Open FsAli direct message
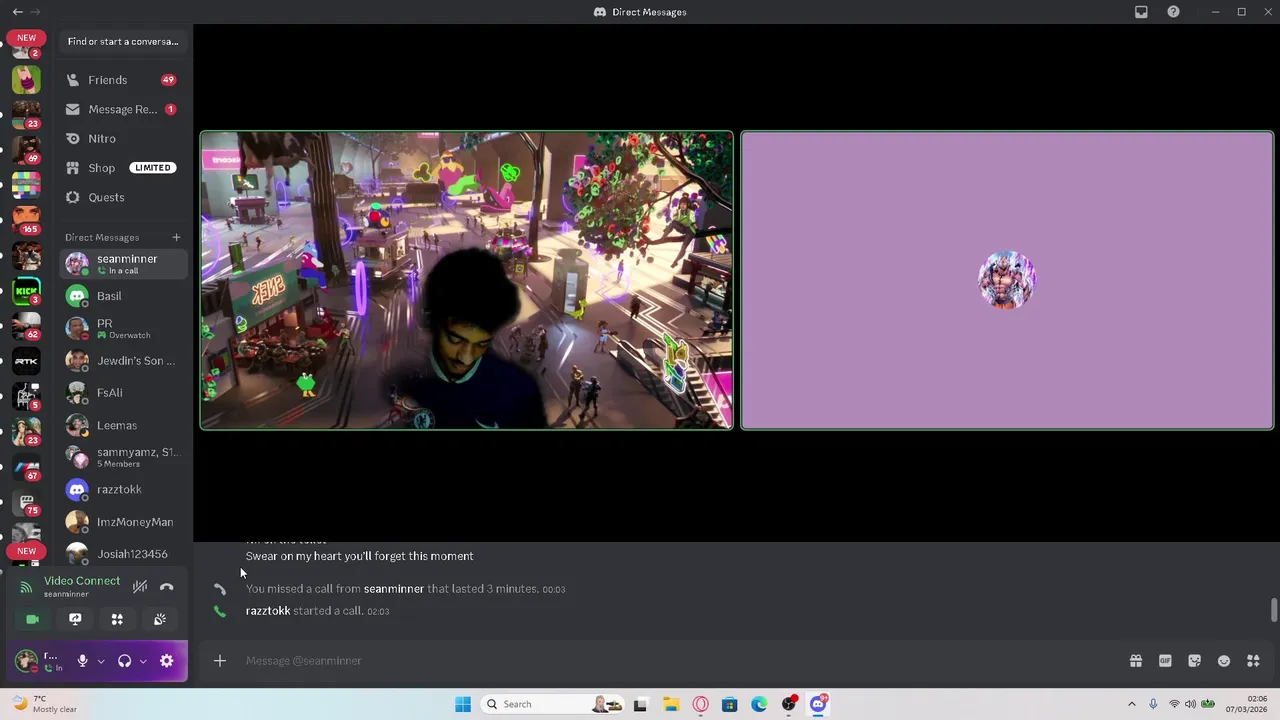Image resolution: width=1280 pixels, height=720 pixels. point(122,393)
